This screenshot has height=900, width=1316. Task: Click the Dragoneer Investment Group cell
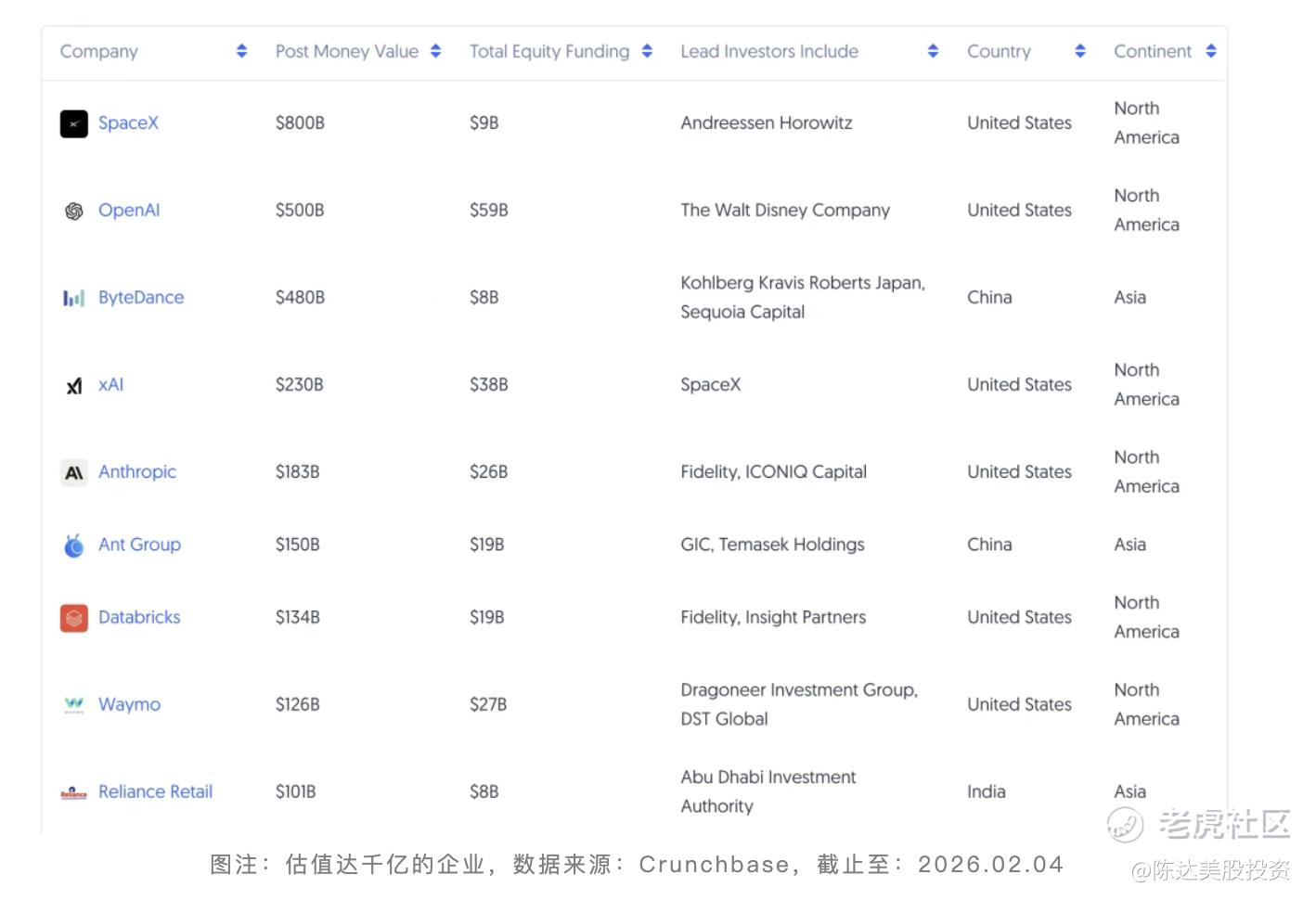(799, 704)
